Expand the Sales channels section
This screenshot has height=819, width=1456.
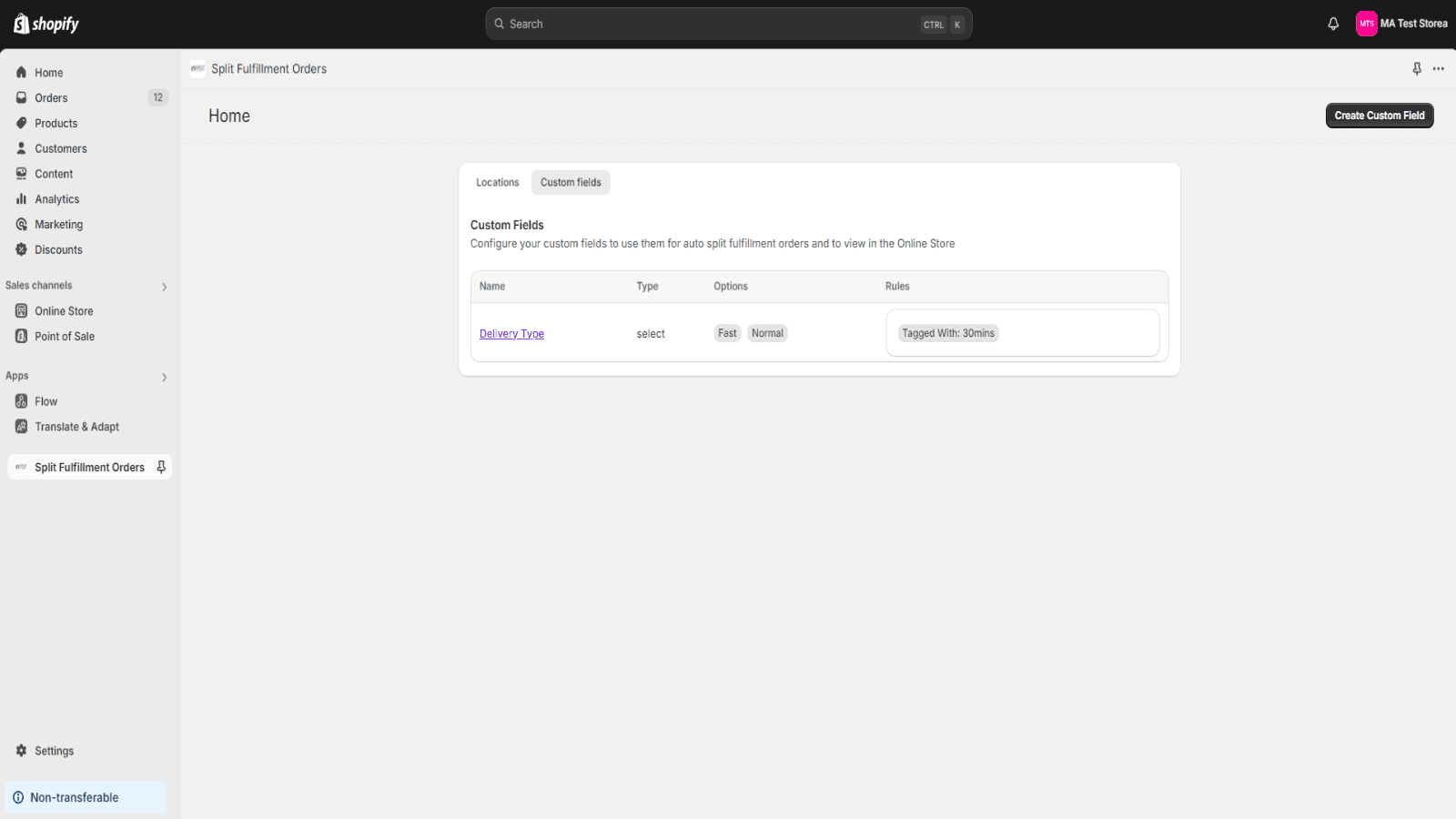pyautogui.click(x=164, y=287)
